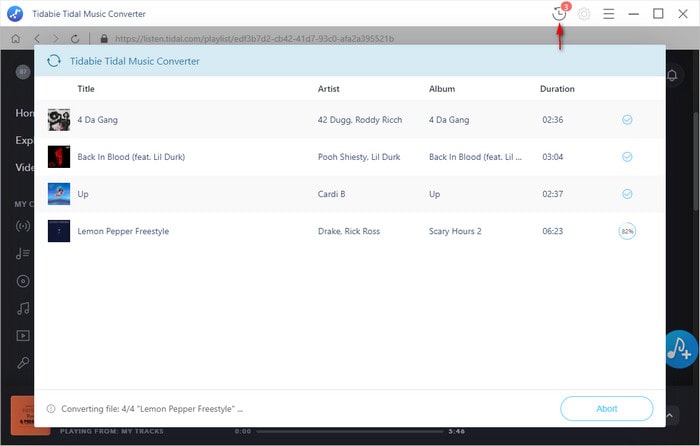Click the Tidal URL address field
The image size is (700, 446).
[254, 39]
